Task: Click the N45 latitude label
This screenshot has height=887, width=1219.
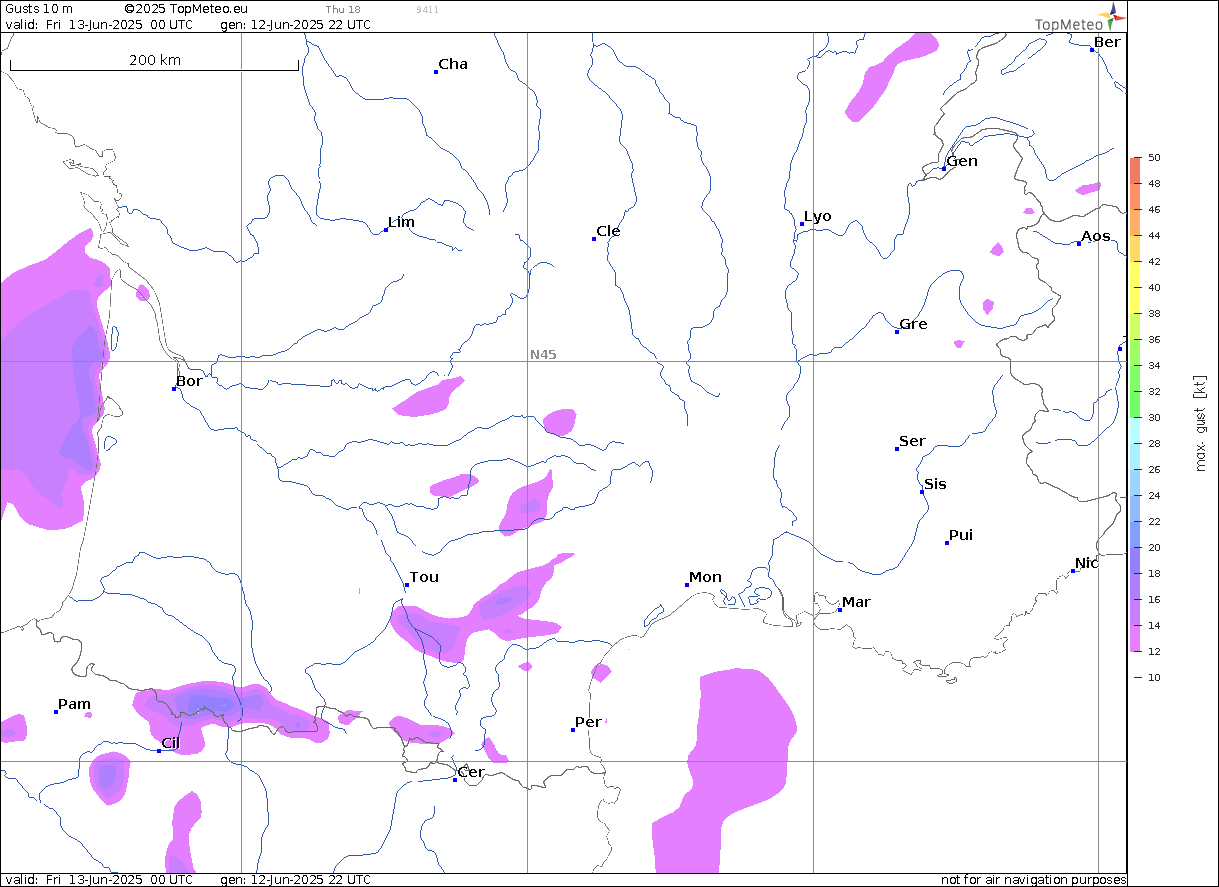Action: pyautogui.click(x=543, y=354)
